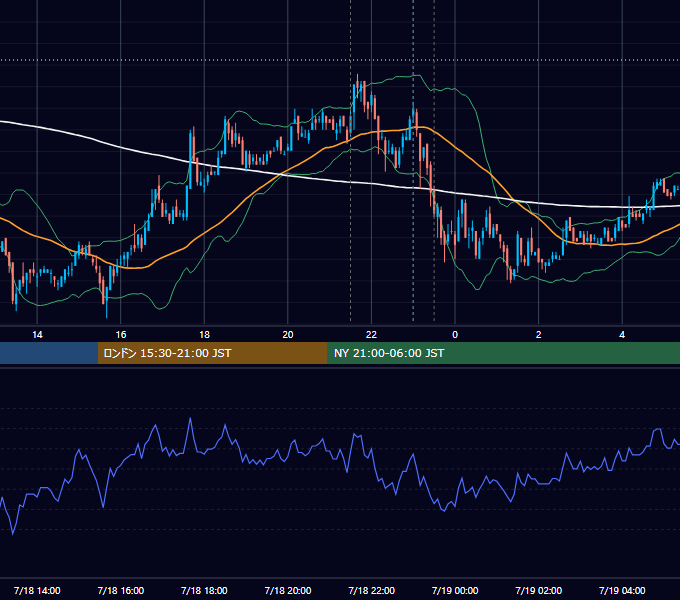Click the 7/19 02:00 date label
The image size is (680, 600).
[x=539, y=590]
